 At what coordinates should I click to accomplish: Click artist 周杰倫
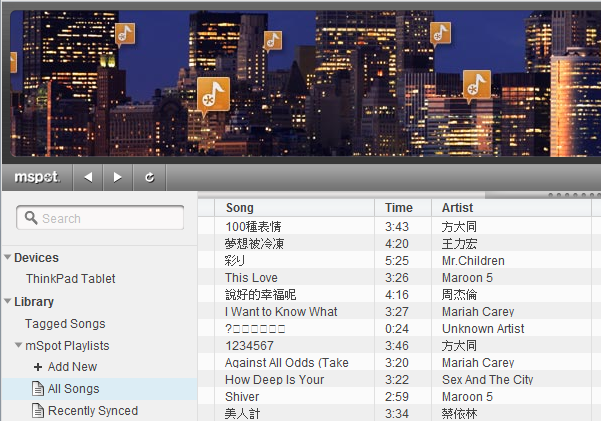(459, 294)
